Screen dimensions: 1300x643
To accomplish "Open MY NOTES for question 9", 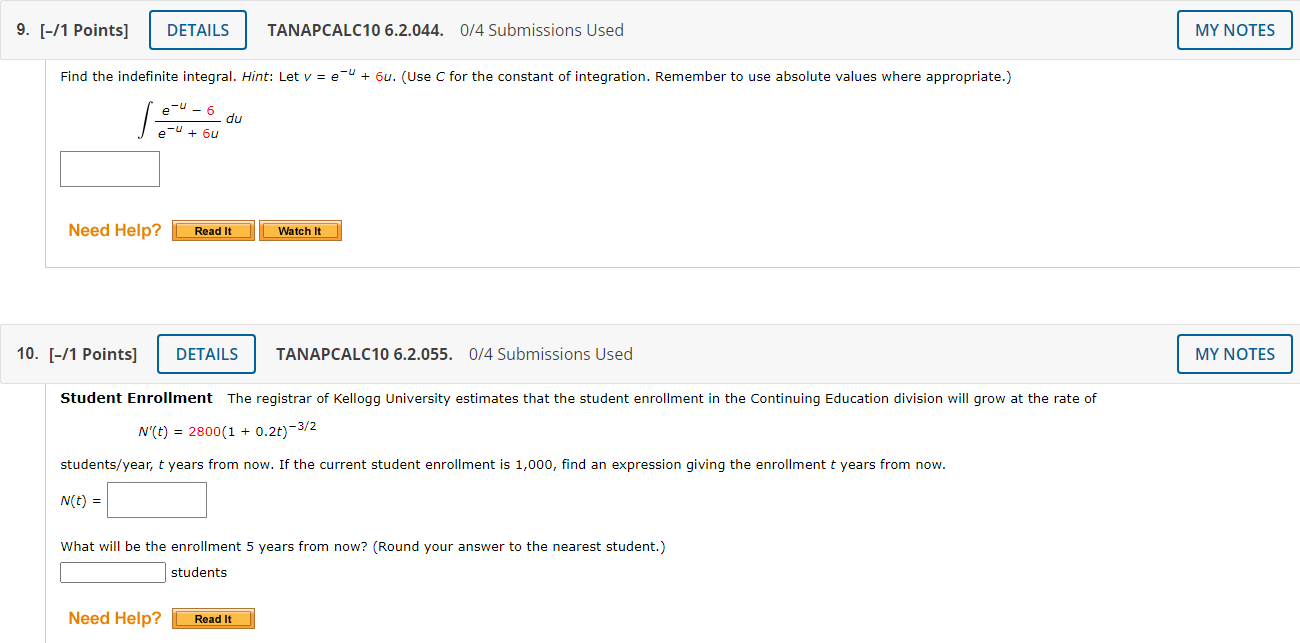I will (1234, 30).
